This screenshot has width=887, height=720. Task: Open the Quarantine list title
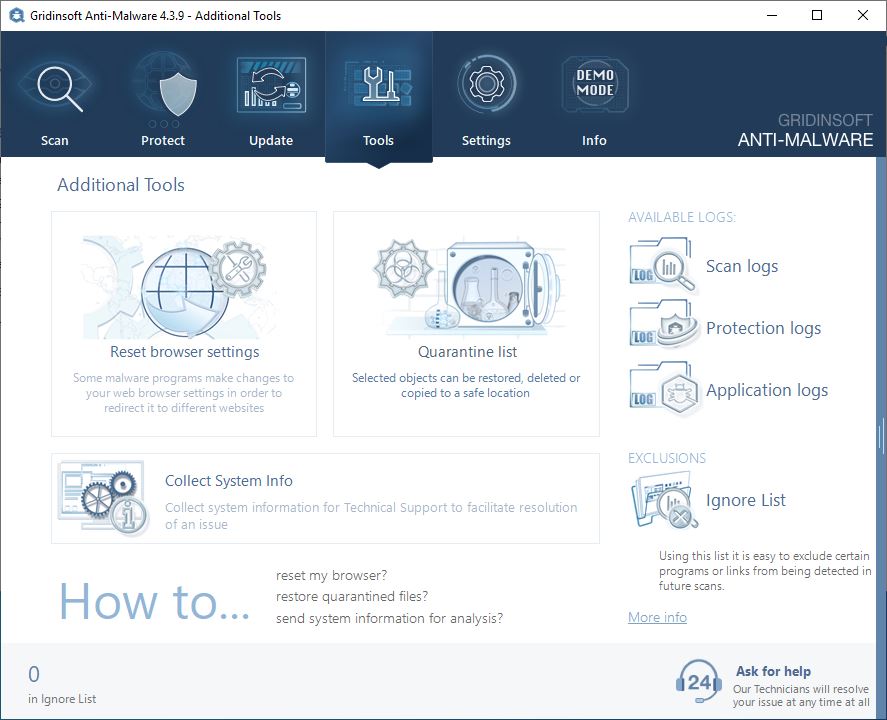click(467, 352)
